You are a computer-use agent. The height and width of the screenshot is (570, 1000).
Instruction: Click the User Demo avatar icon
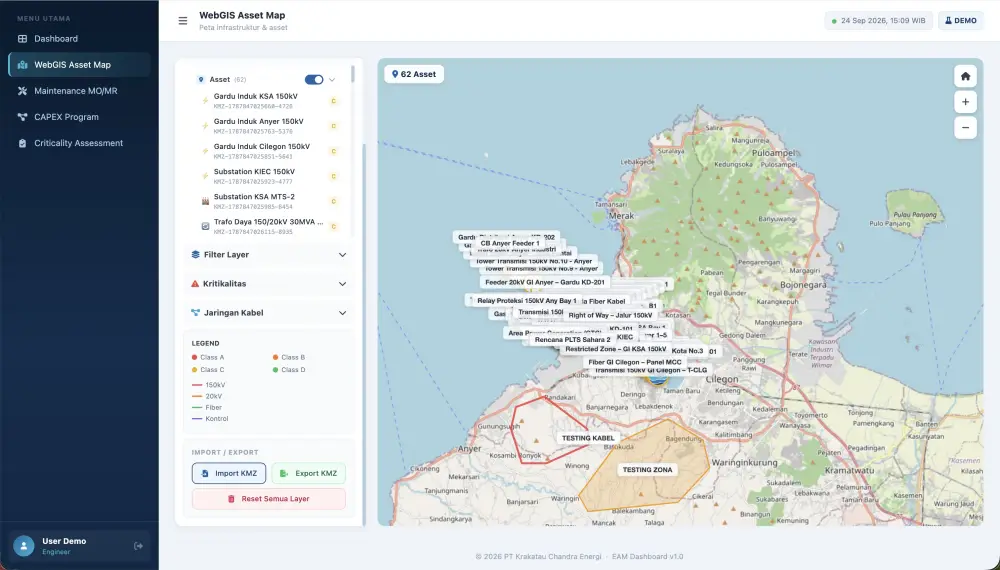(x=24, y=546)
